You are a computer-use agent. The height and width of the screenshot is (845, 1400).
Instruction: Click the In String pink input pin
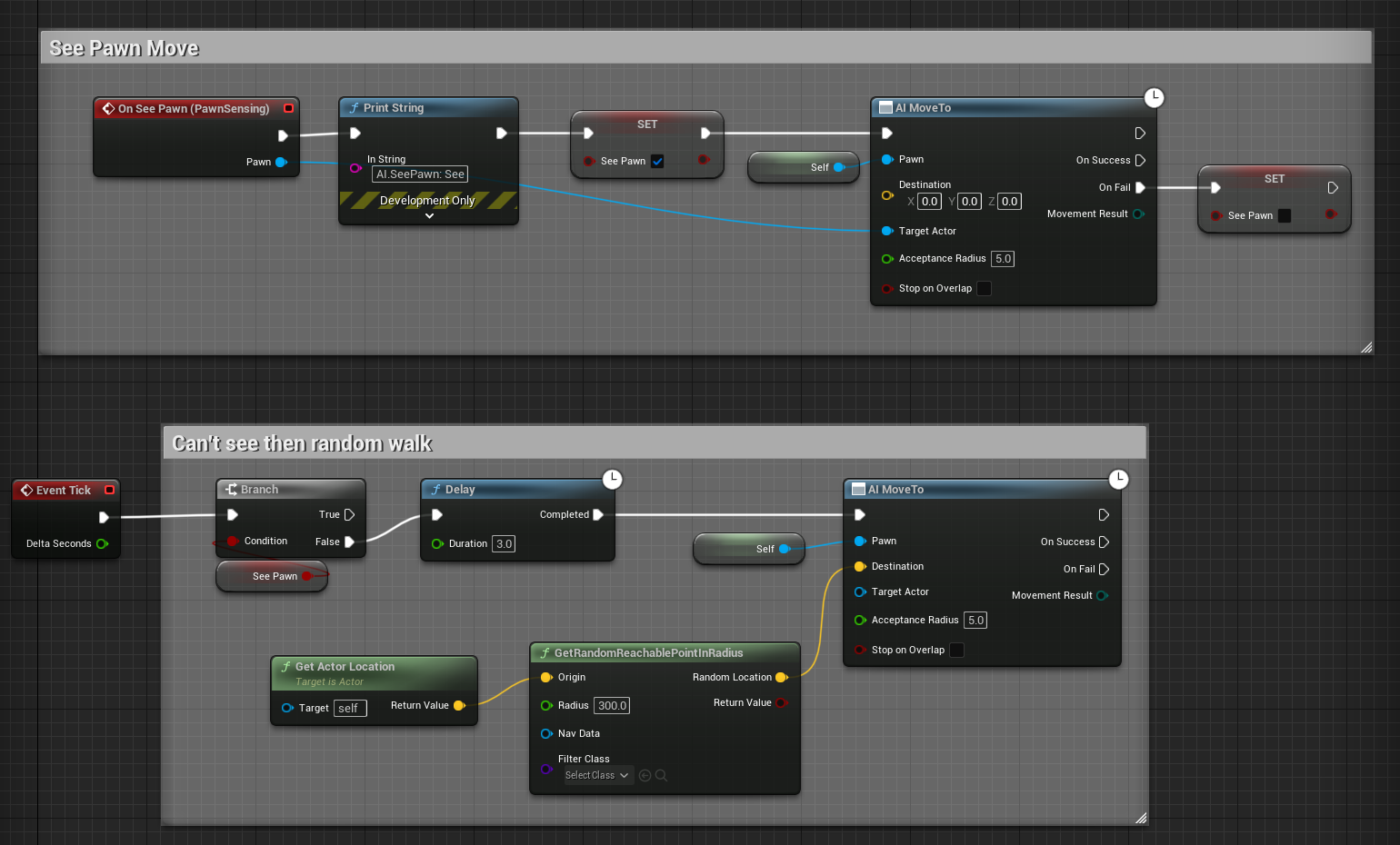pyautogui.click(x=355, y=168)
